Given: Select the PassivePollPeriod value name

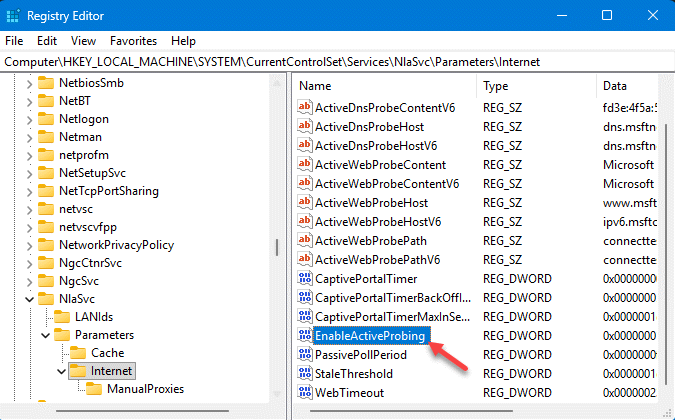Looking at the screenshot, I should tap(360, 355).
